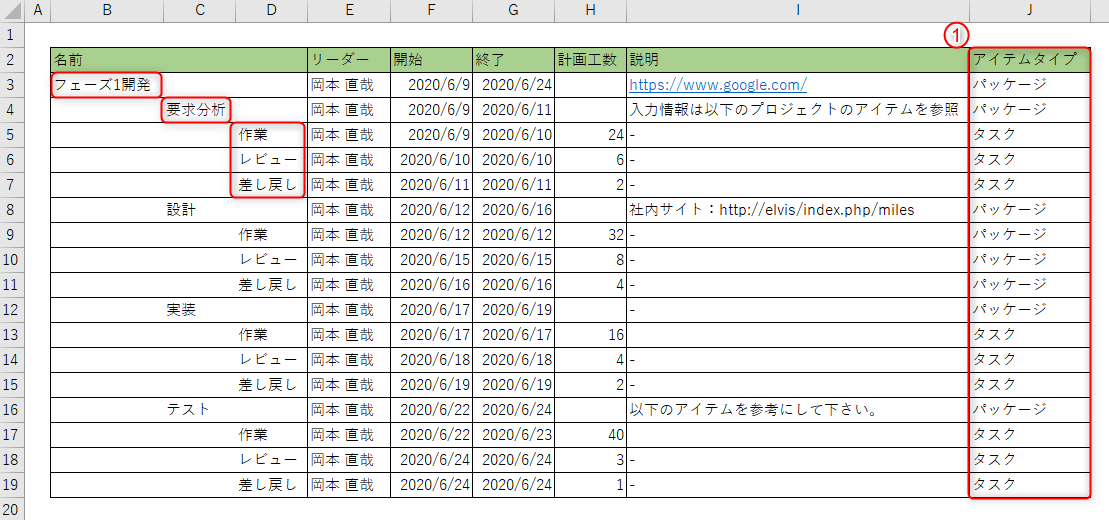Viewport: 1109px width, 520px height.
Task: Select row 12 header
Action: point(13,310)
